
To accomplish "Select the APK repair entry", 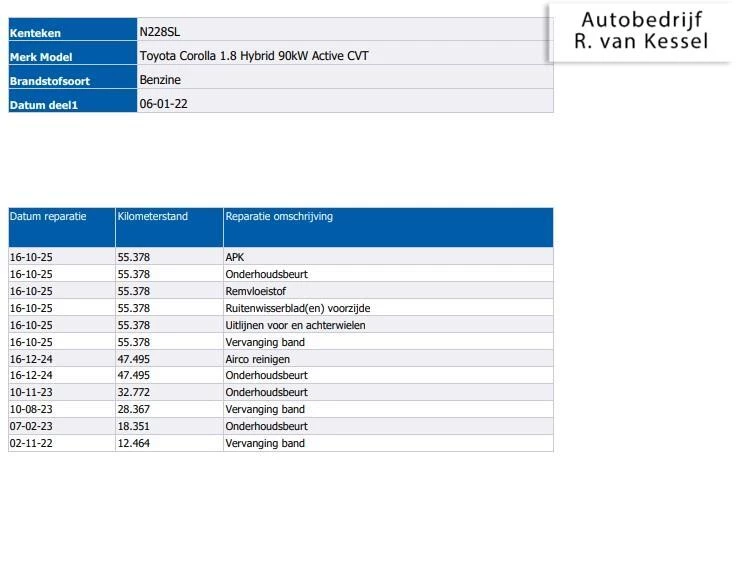I will 235,257.
